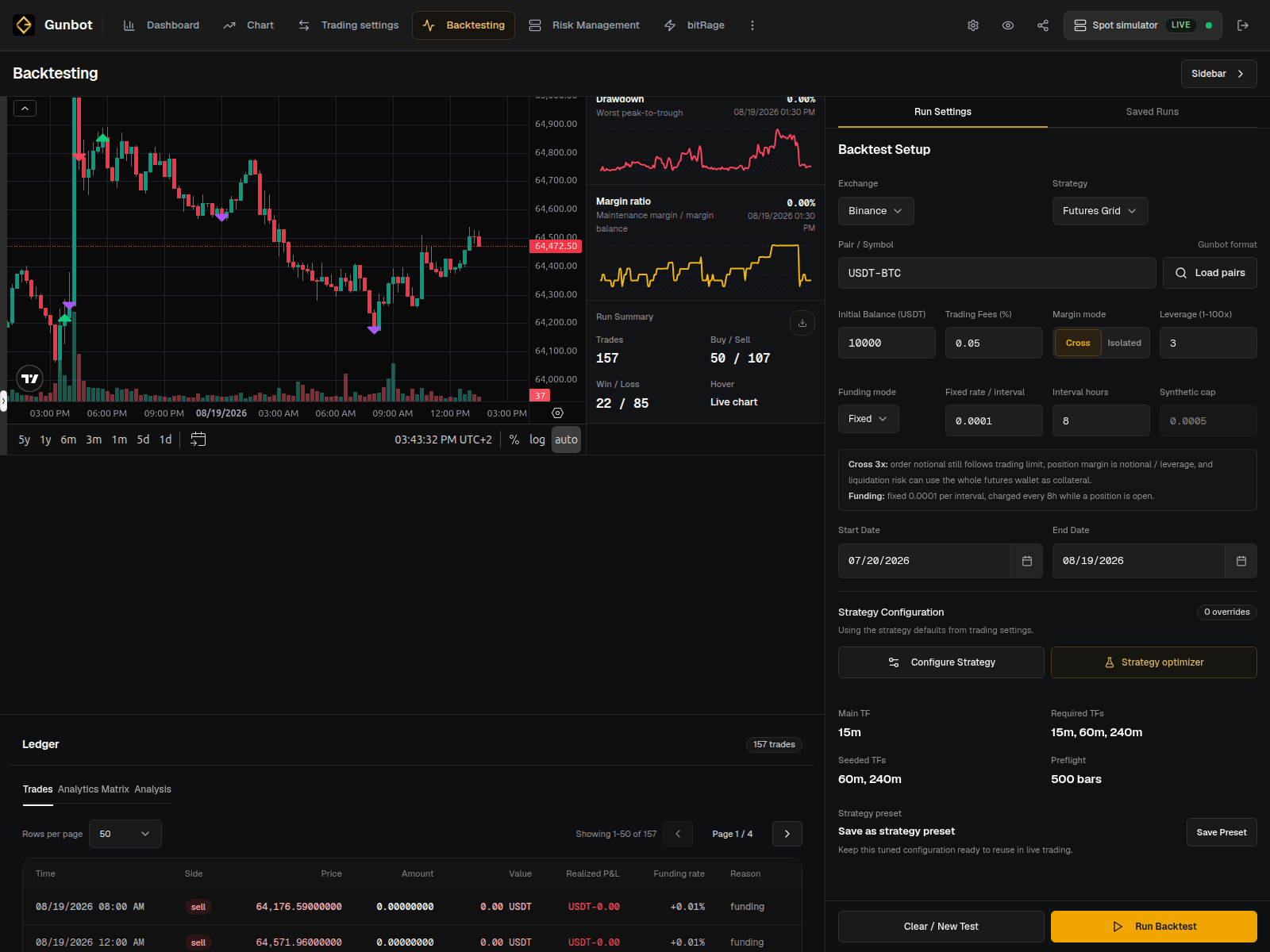This screenshot has height=952, width=1270.
Task: Download the run summary
Action: tap(802, 323)
